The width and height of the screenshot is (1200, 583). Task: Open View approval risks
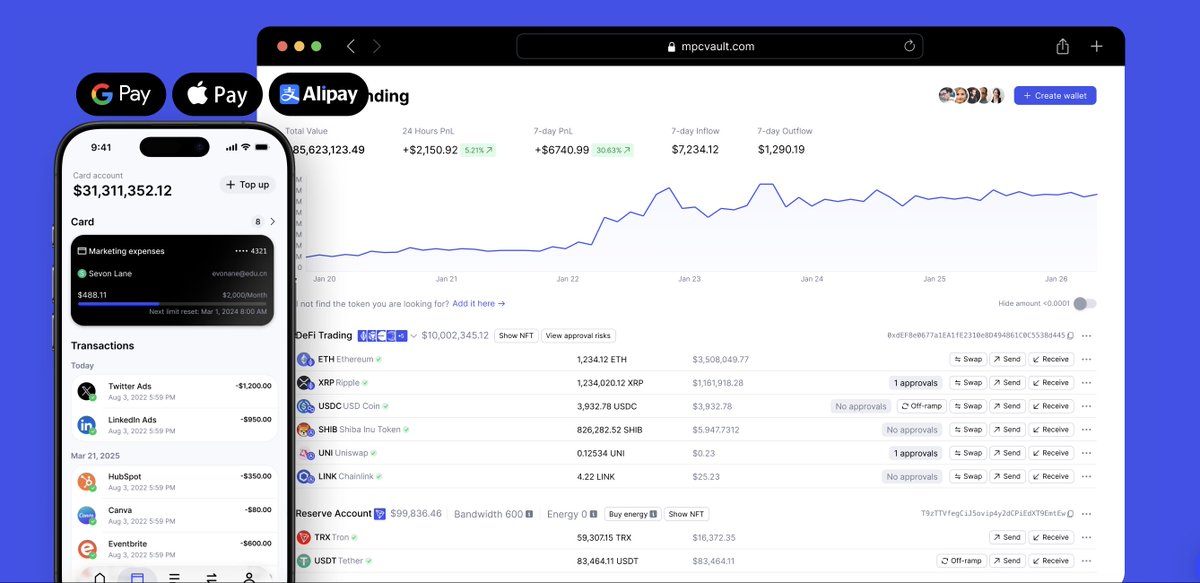[578, 336]
